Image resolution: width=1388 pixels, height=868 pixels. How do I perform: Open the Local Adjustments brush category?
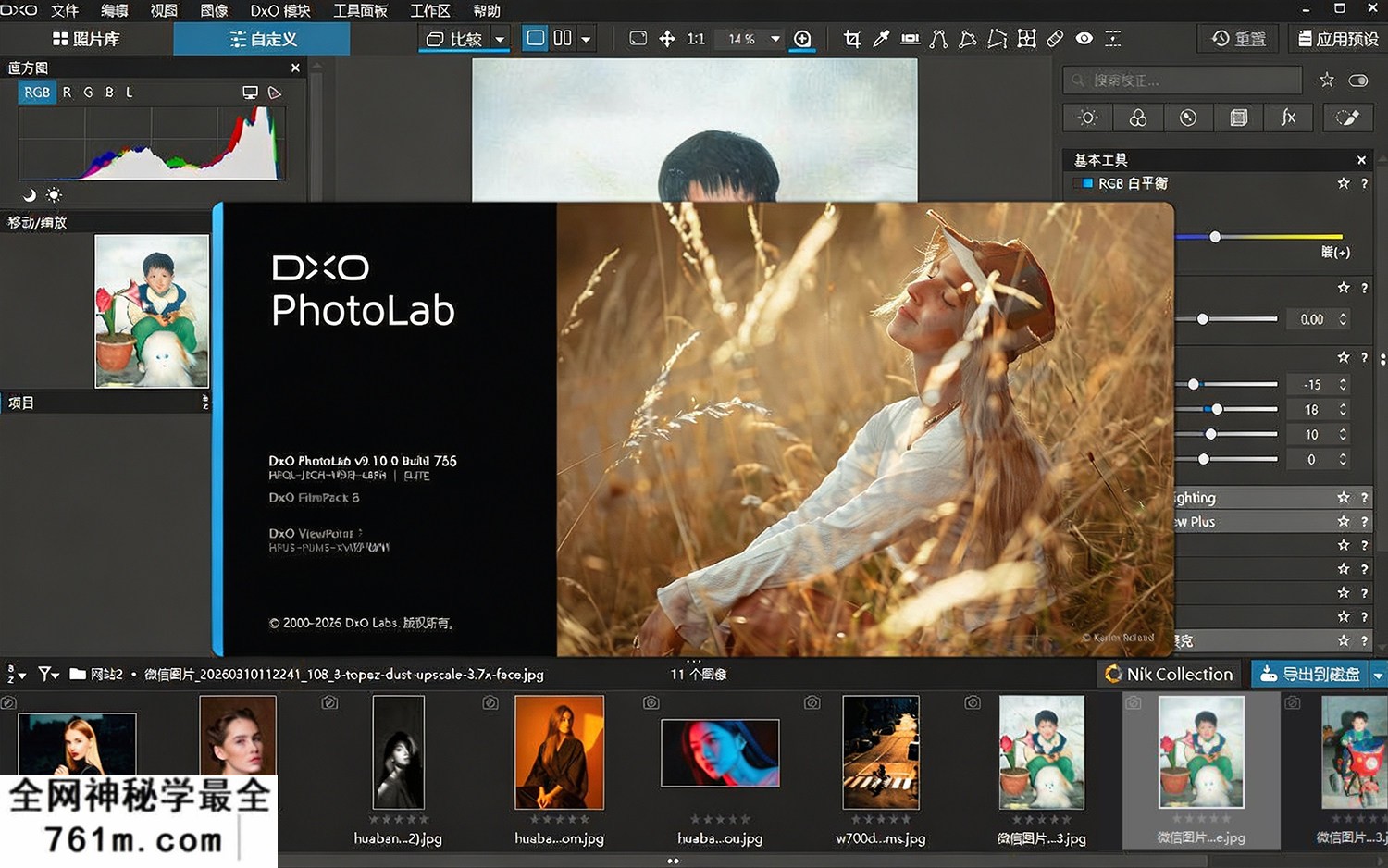[1346, 118]
